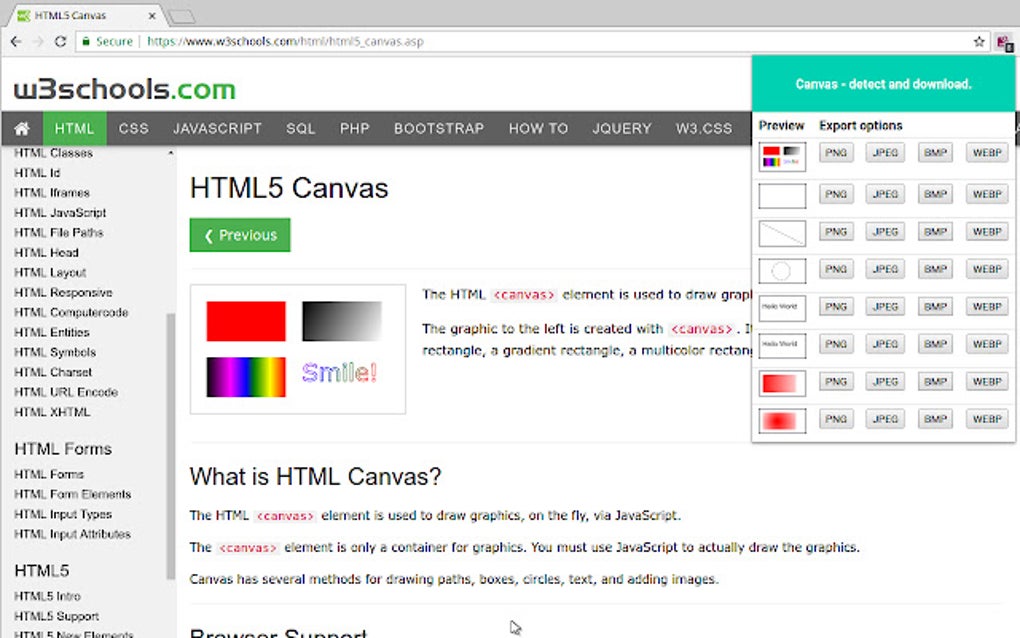Open the JAVASCRIPT navigation item
The width and height of the screenshot is (1020, 638).
217,128
